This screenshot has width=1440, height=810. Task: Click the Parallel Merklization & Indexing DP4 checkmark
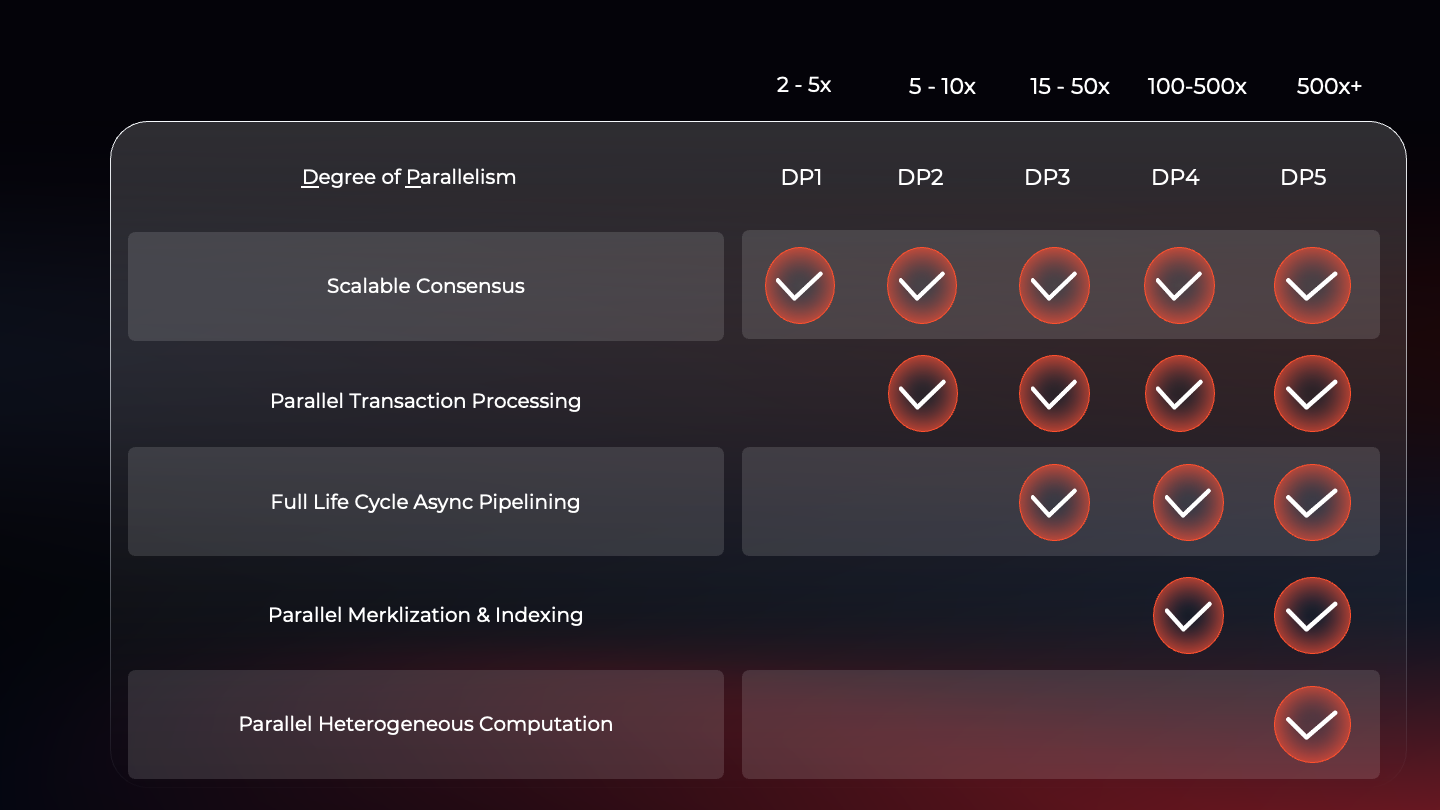point(1188,615)
